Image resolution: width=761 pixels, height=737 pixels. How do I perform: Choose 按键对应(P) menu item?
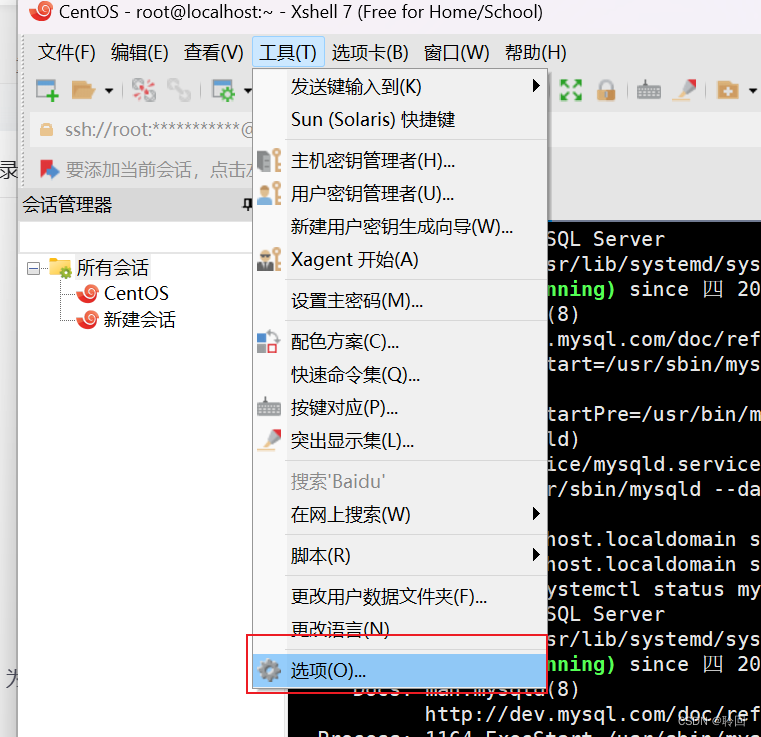(400, 408)
